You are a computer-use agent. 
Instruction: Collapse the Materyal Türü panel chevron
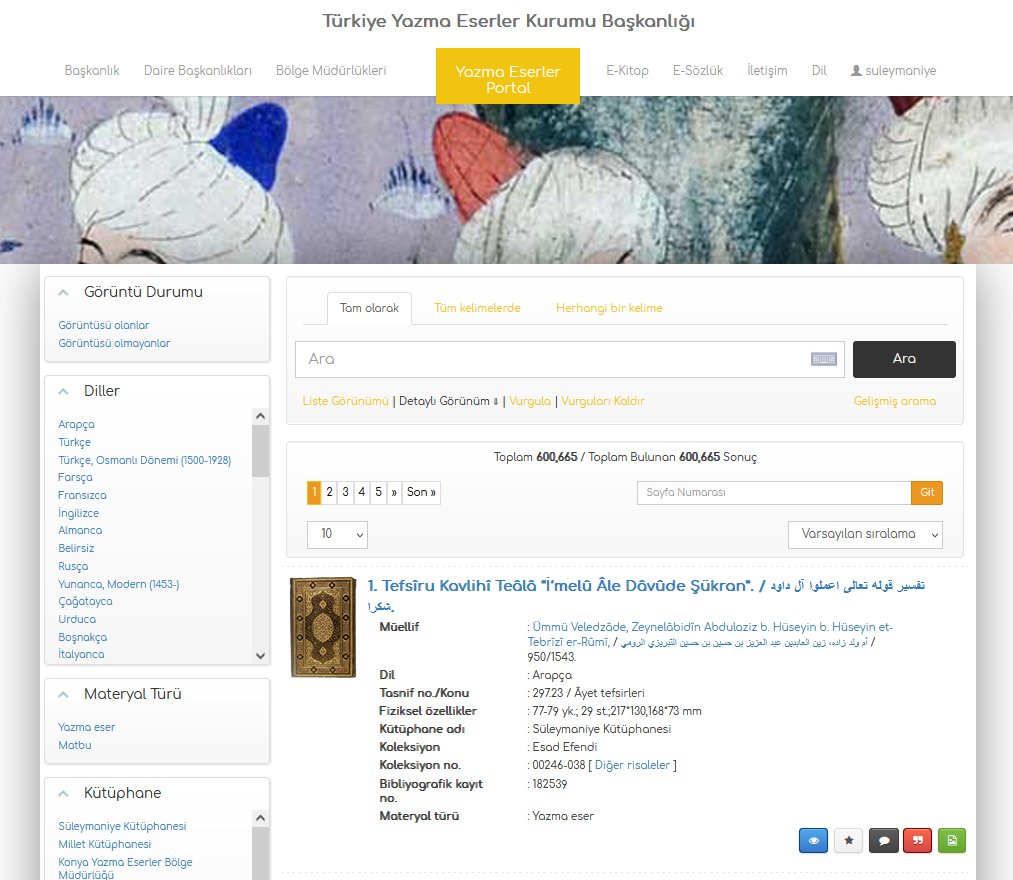pos(63,695)
